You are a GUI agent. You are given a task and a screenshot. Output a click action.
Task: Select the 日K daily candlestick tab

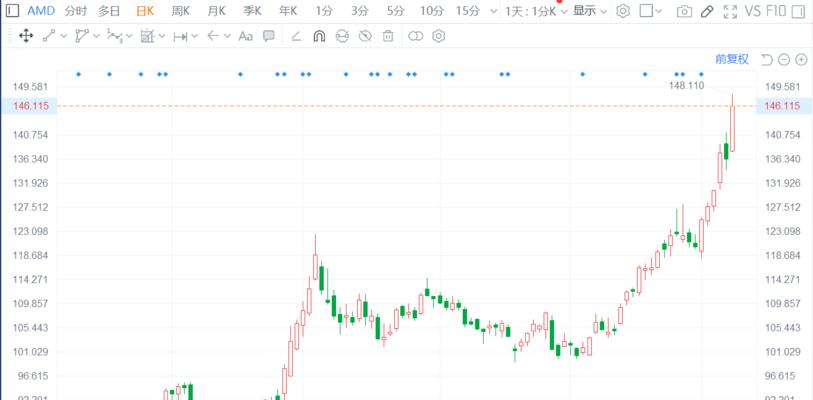145,11
